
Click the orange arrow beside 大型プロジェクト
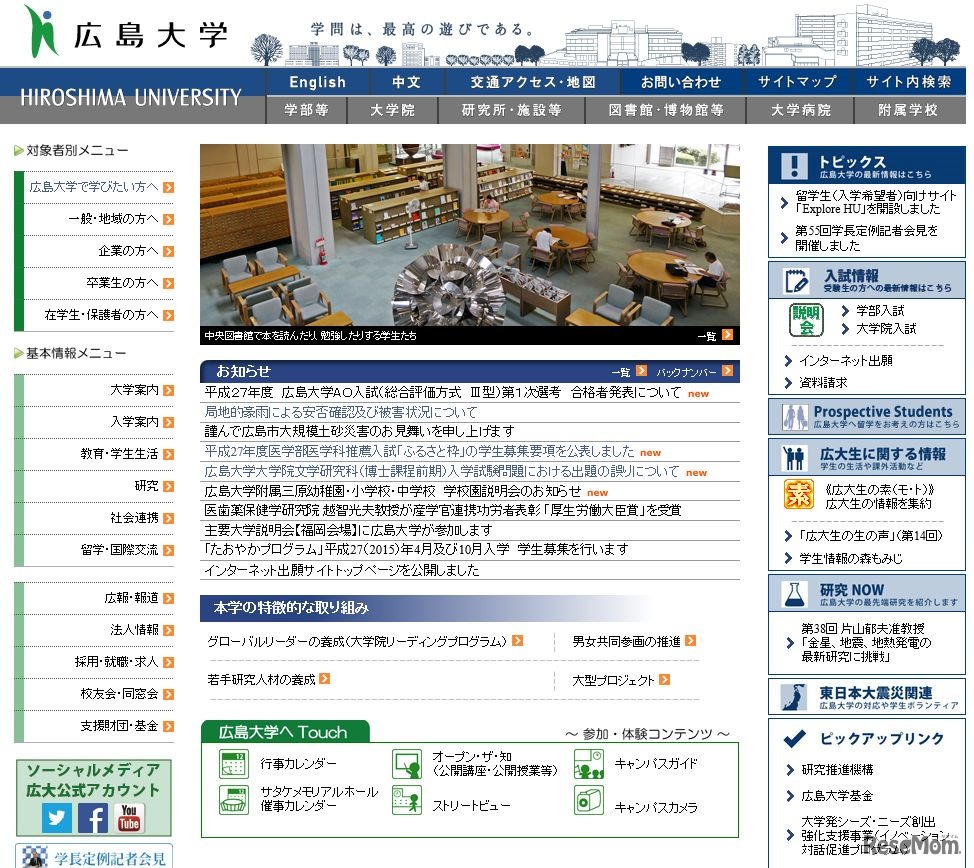665,680
